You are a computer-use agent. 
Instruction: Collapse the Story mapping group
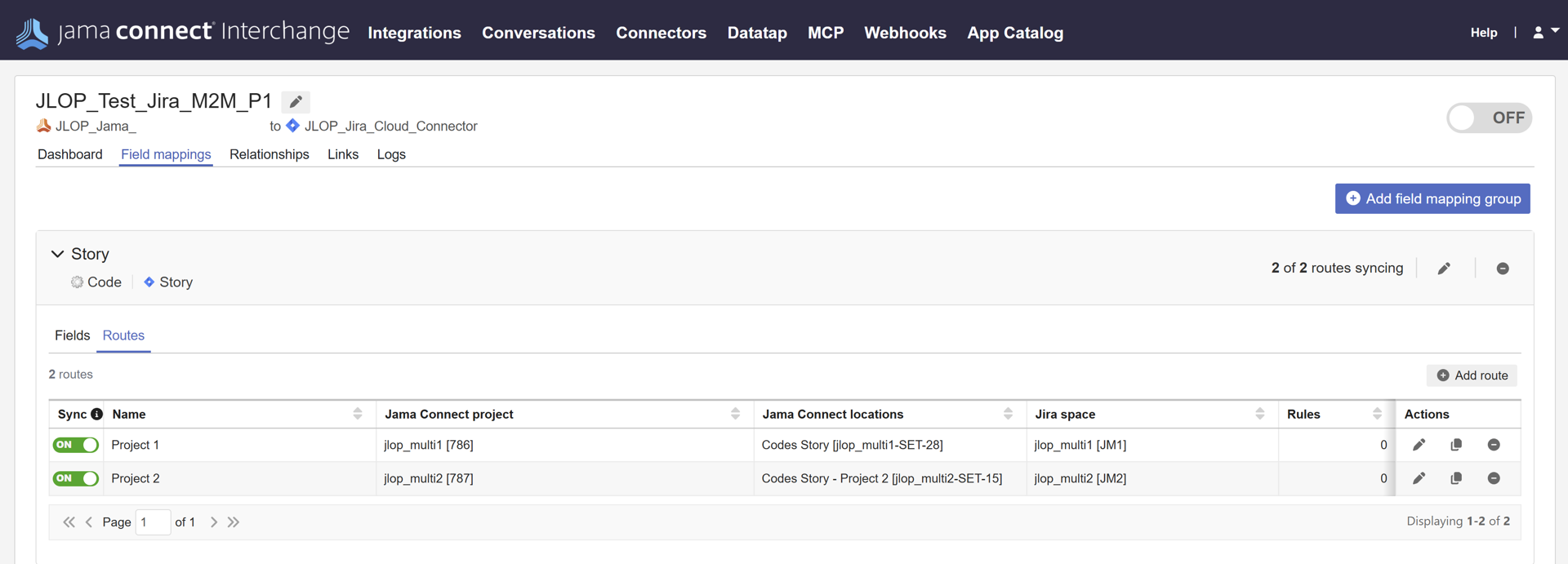tap(57, 254)
